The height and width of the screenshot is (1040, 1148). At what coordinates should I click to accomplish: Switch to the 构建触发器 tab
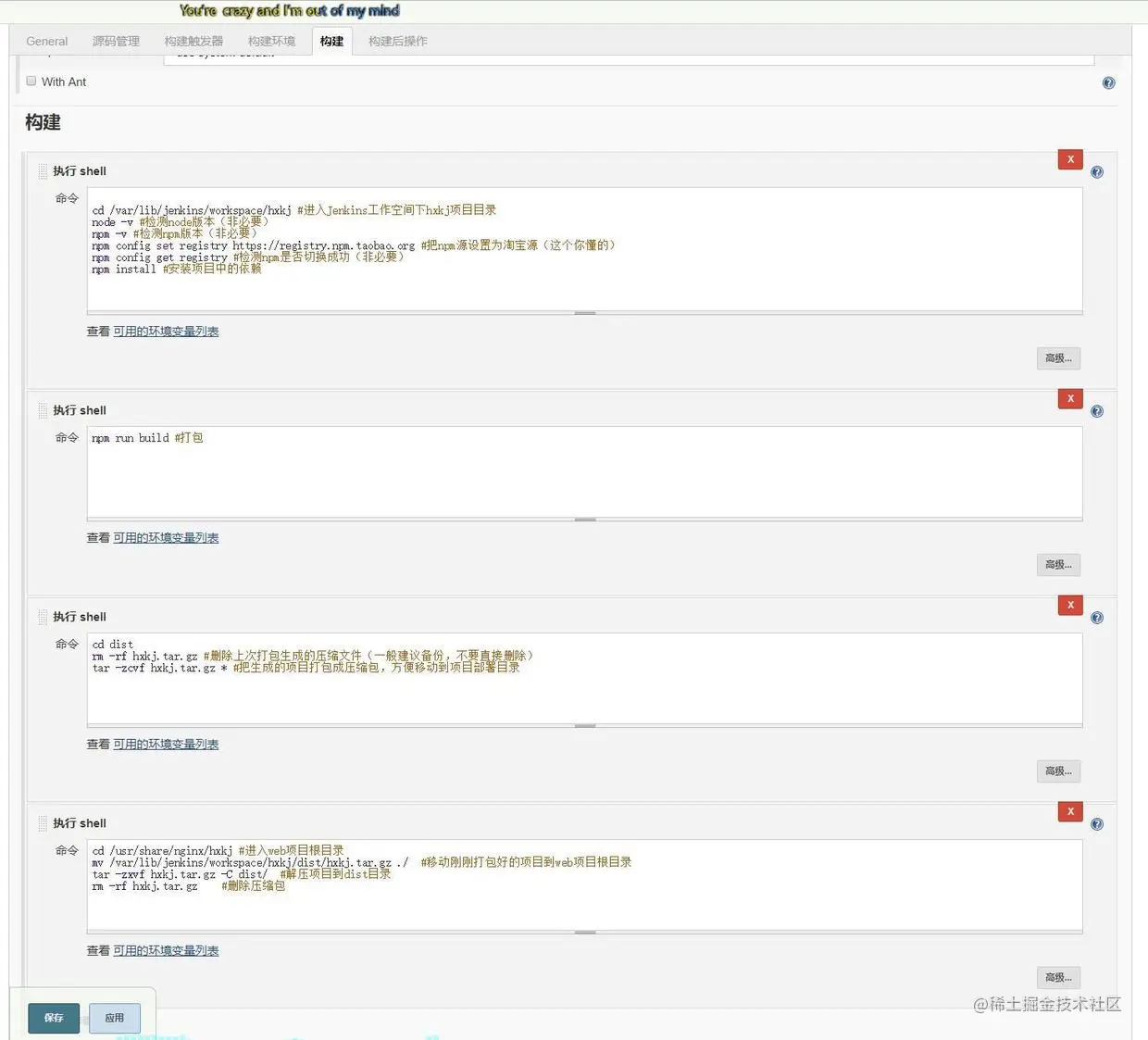click(193, 41)
